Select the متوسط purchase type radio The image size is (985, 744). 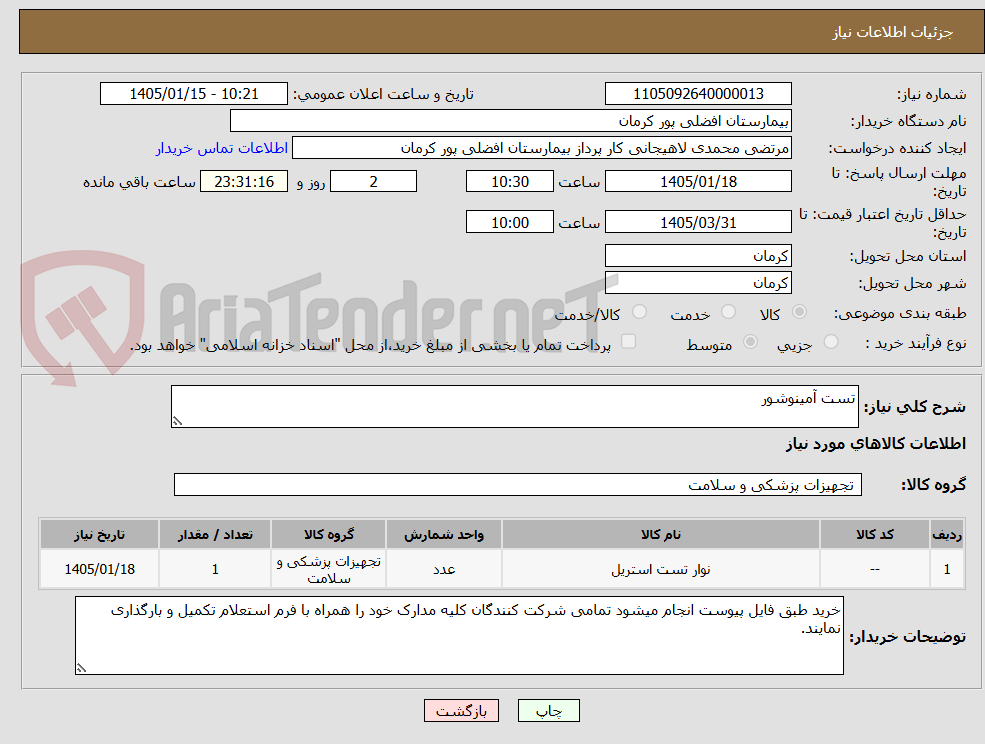pos(750,342)
